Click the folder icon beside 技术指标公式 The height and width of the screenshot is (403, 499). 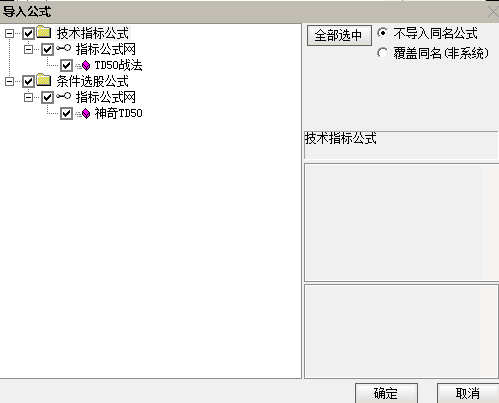(x=44, y=32)
